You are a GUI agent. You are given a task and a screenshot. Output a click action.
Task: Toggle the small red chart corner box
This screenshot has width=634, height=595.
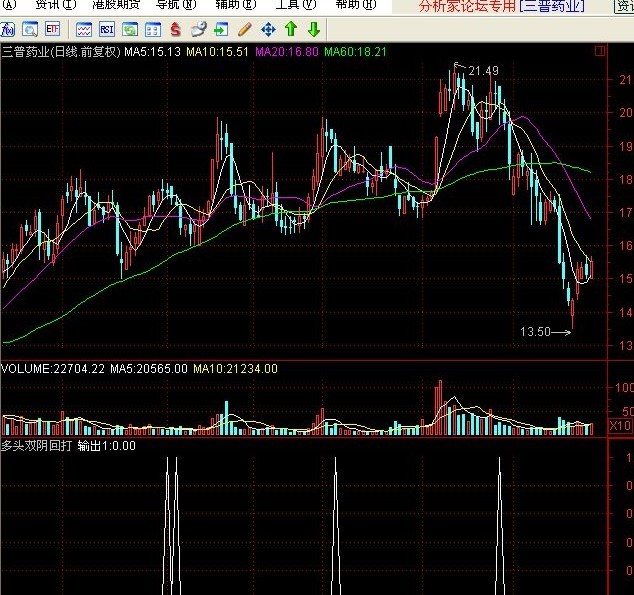pyautogui.click(x=600, y=51)
